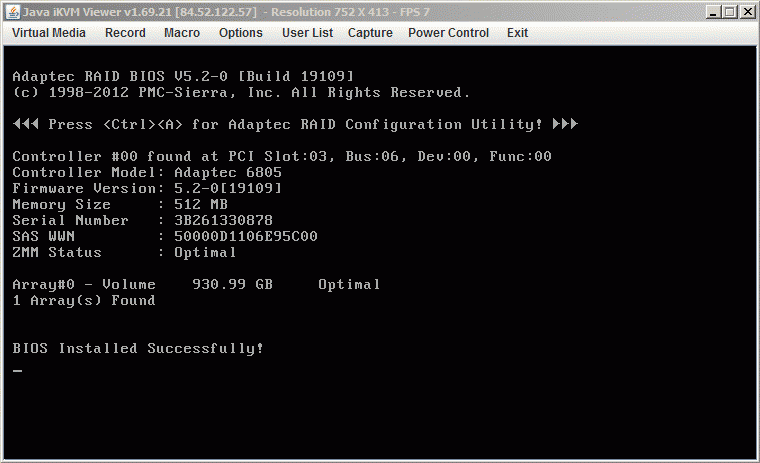The image size is (760, 463).
Task: Open the Capture menu
Action: 370,33
